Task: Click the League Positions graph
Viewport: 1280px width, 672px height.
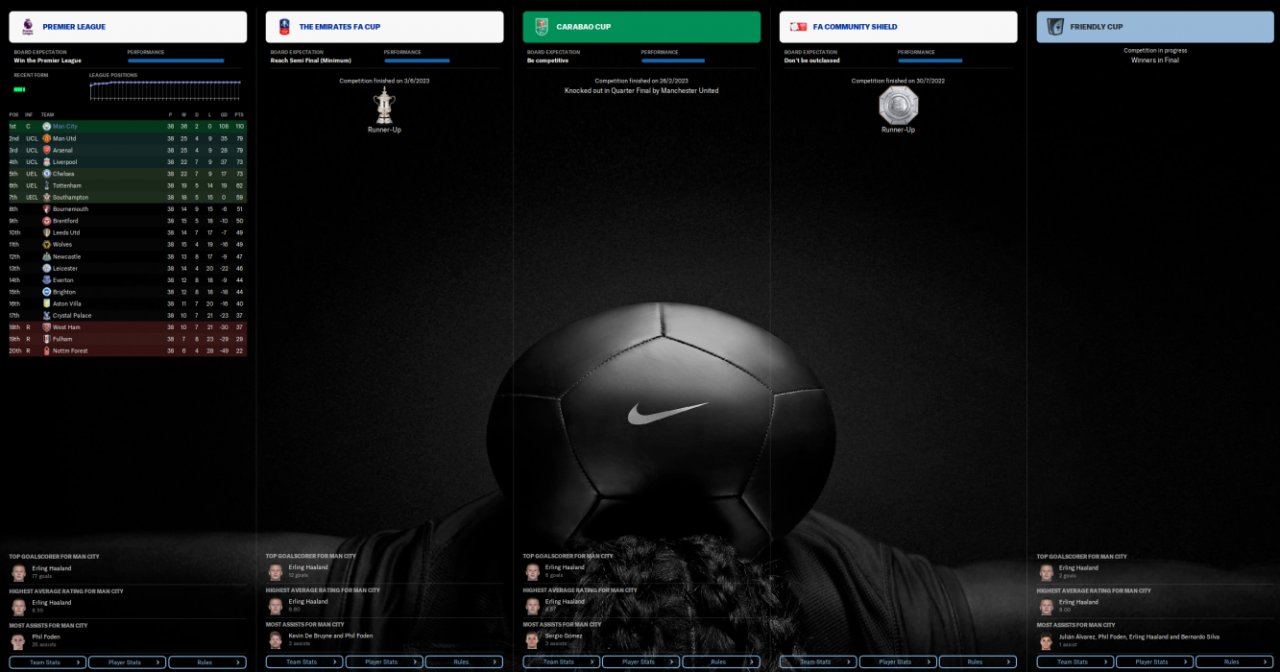Action: [165, 90]
